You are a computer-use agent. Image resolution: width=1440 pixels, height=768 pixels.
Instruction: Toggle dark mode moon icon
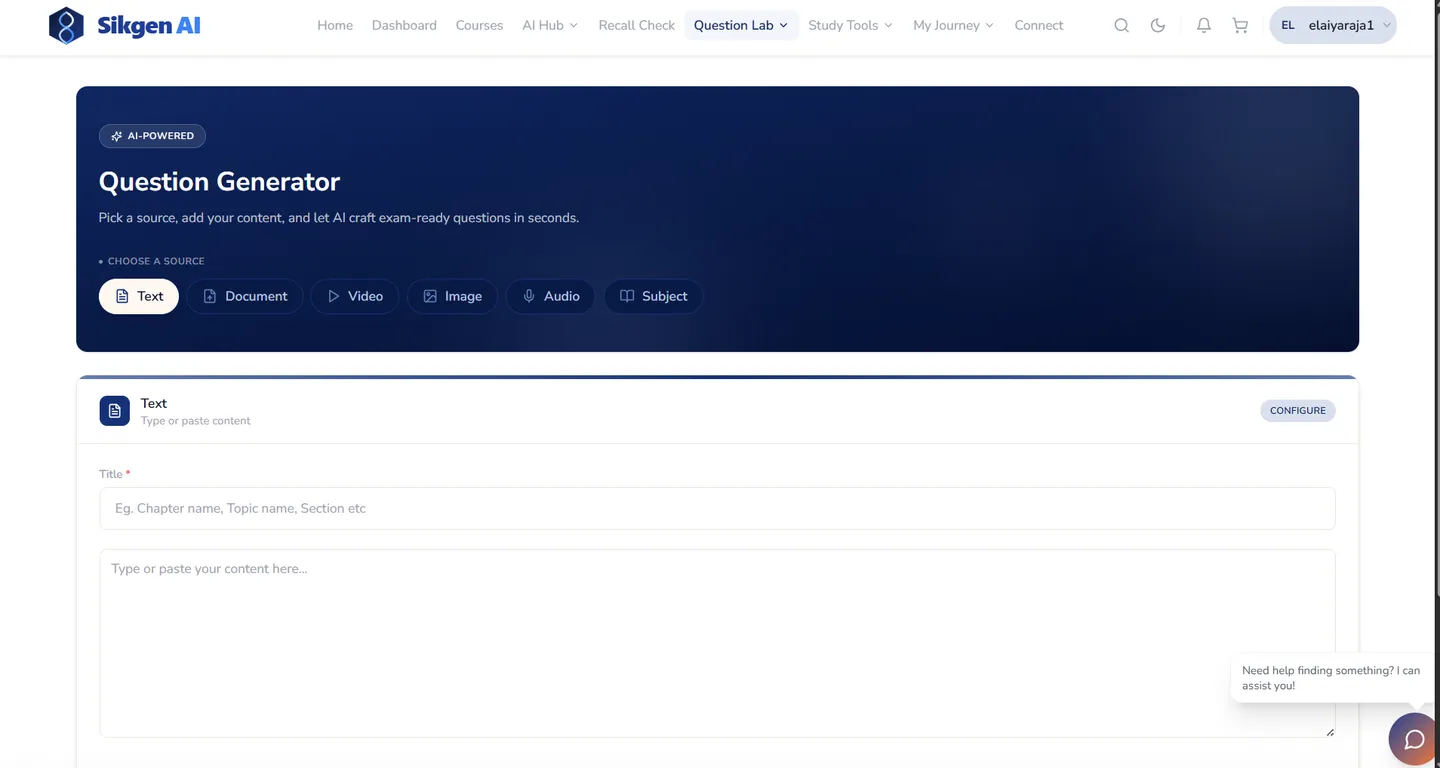(1158, 26)
